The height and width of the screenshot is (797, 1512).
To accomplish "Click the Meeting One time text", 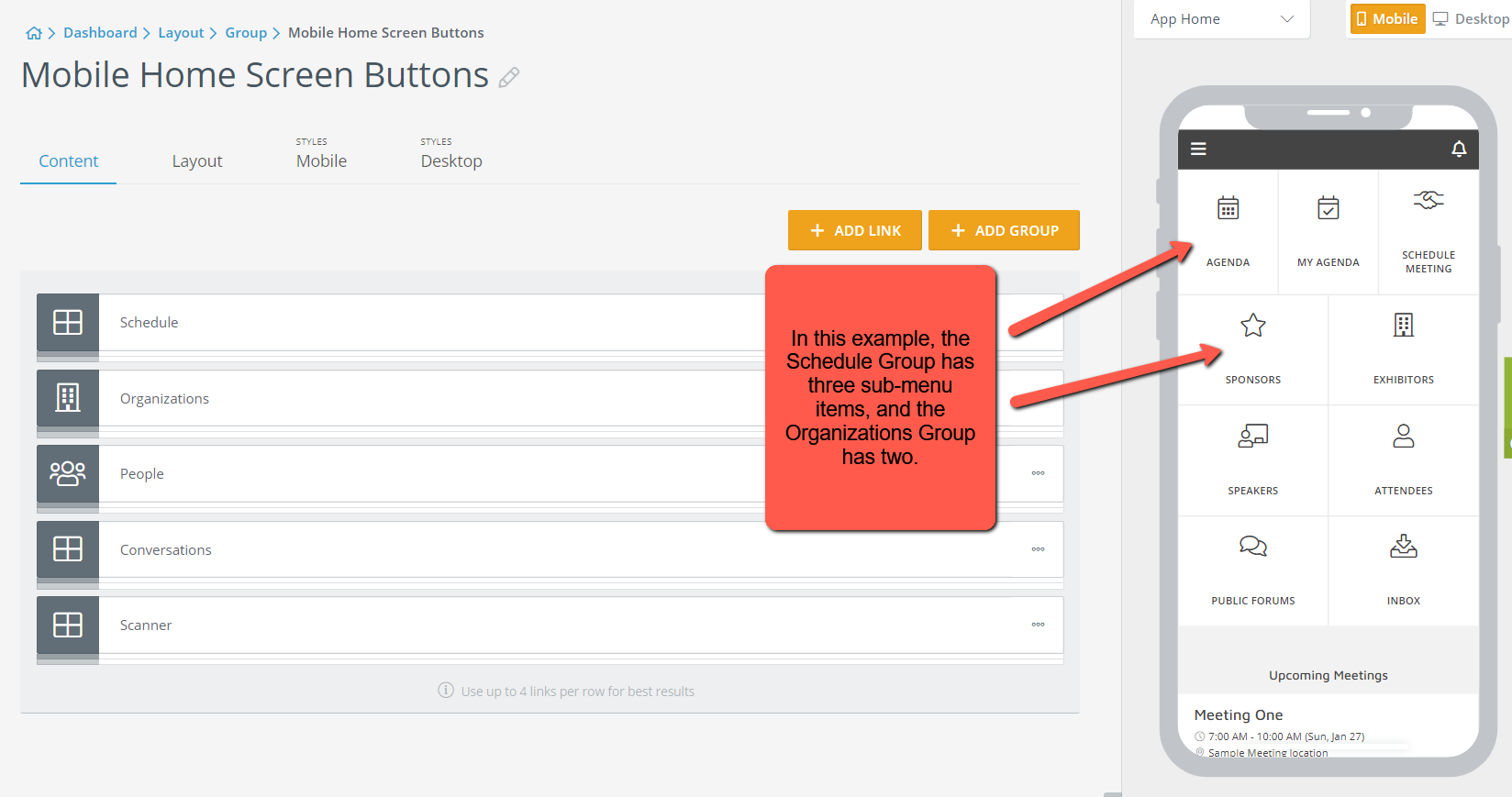I will pyautogui.click(x=1286, y=736).
